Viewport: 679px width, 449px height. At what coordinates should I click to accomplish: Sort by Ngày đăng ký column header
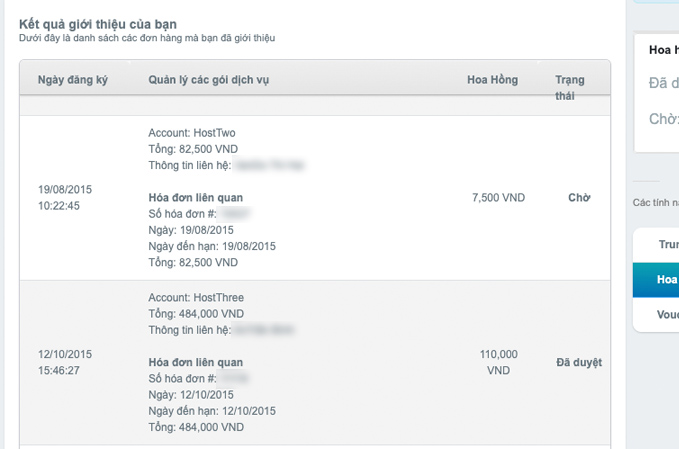click(x=72, y=80)
